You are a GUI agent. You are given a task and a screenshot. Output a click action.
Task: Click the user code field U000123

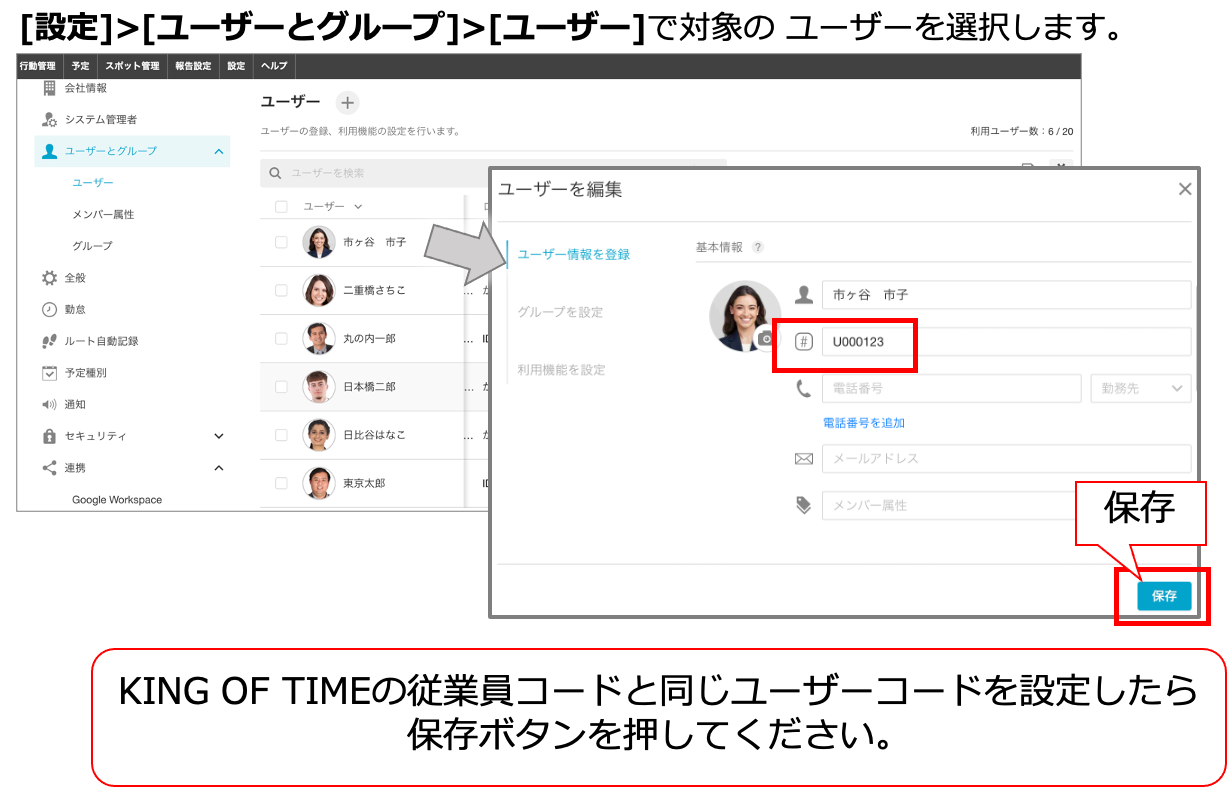pyautogui.click(x=1006, y=342)
